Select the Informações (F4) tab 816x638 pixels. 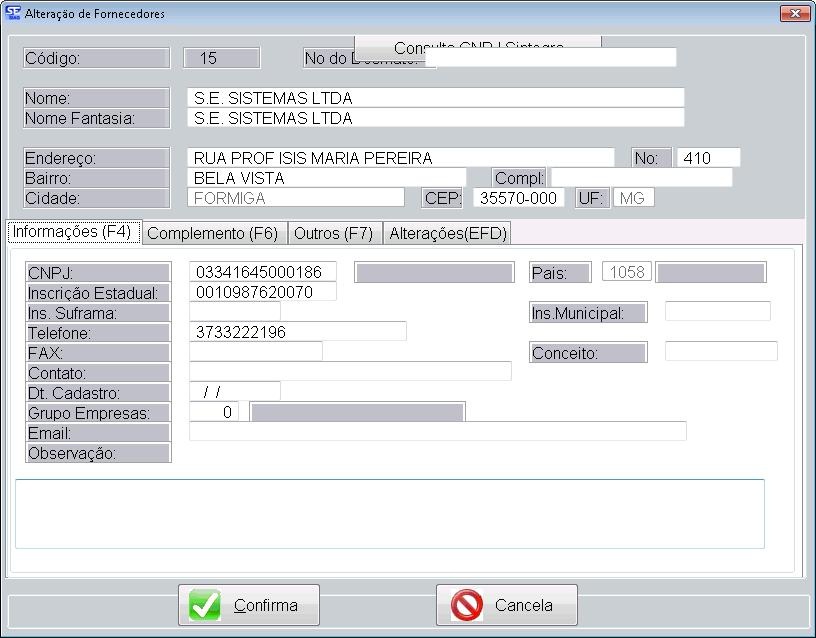click(72, 232)
